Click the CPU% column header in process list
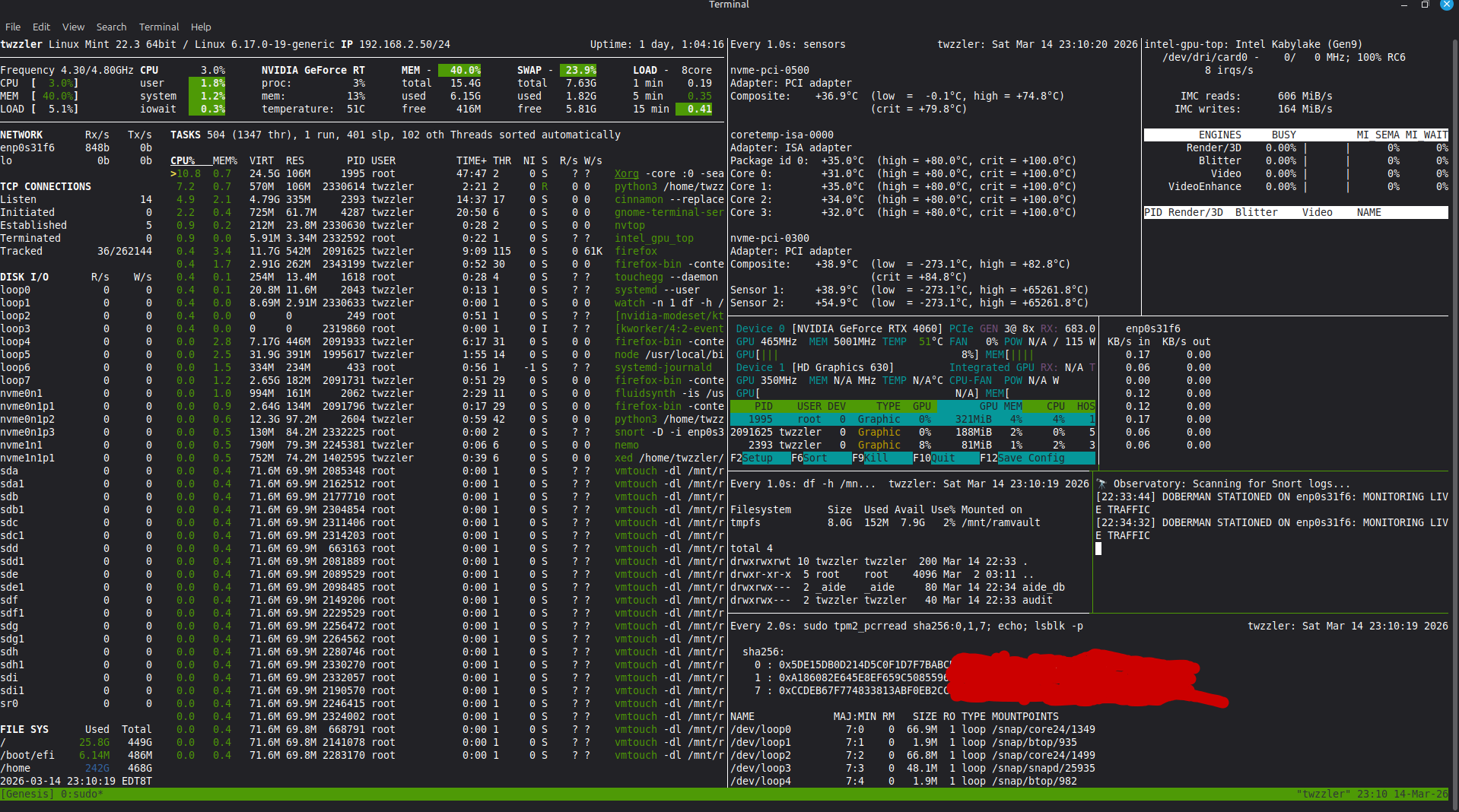The image size is (1459, 812). (183, 160)
